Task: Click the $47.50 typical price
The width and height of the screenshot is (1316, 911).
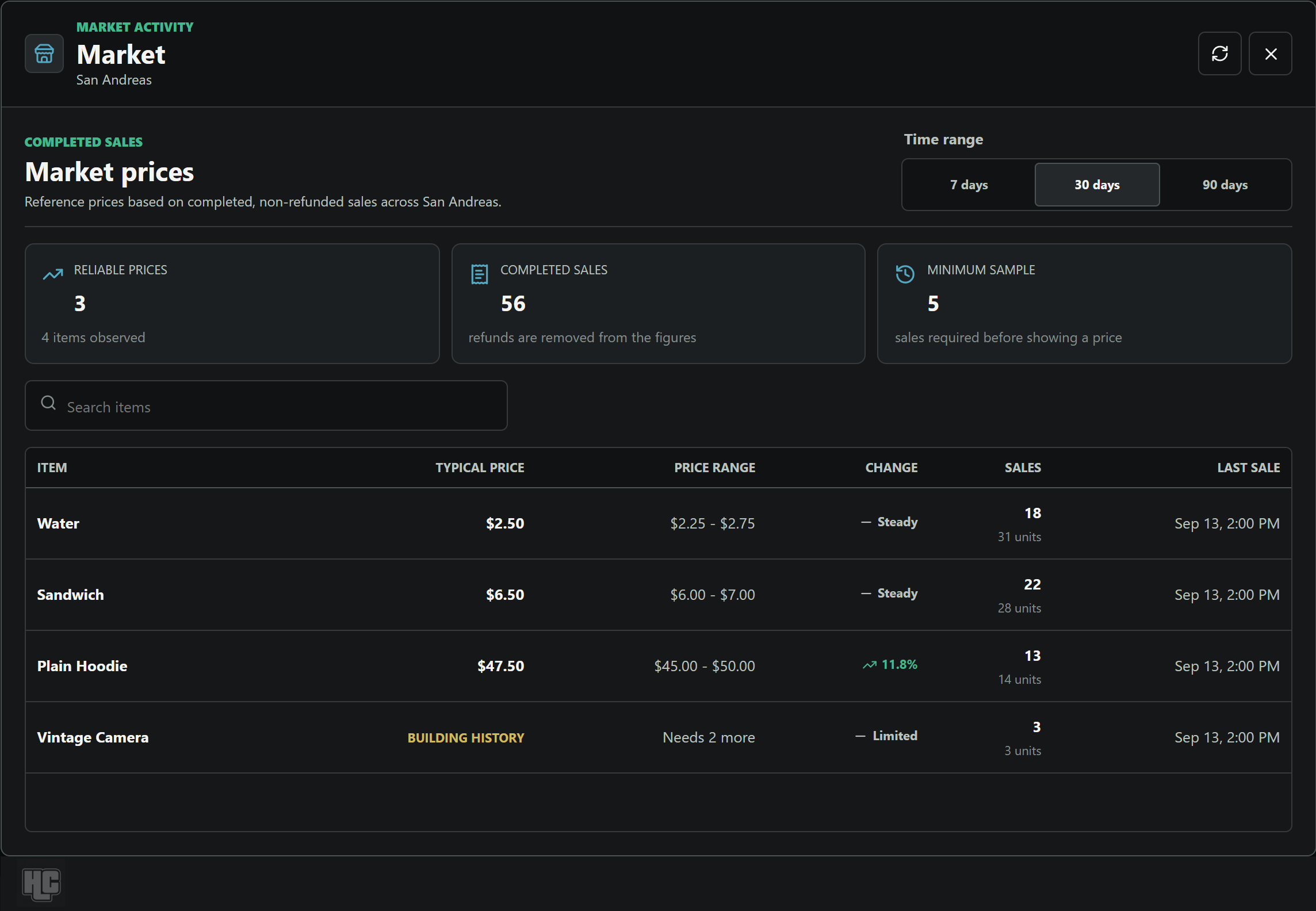Action: 500,666
